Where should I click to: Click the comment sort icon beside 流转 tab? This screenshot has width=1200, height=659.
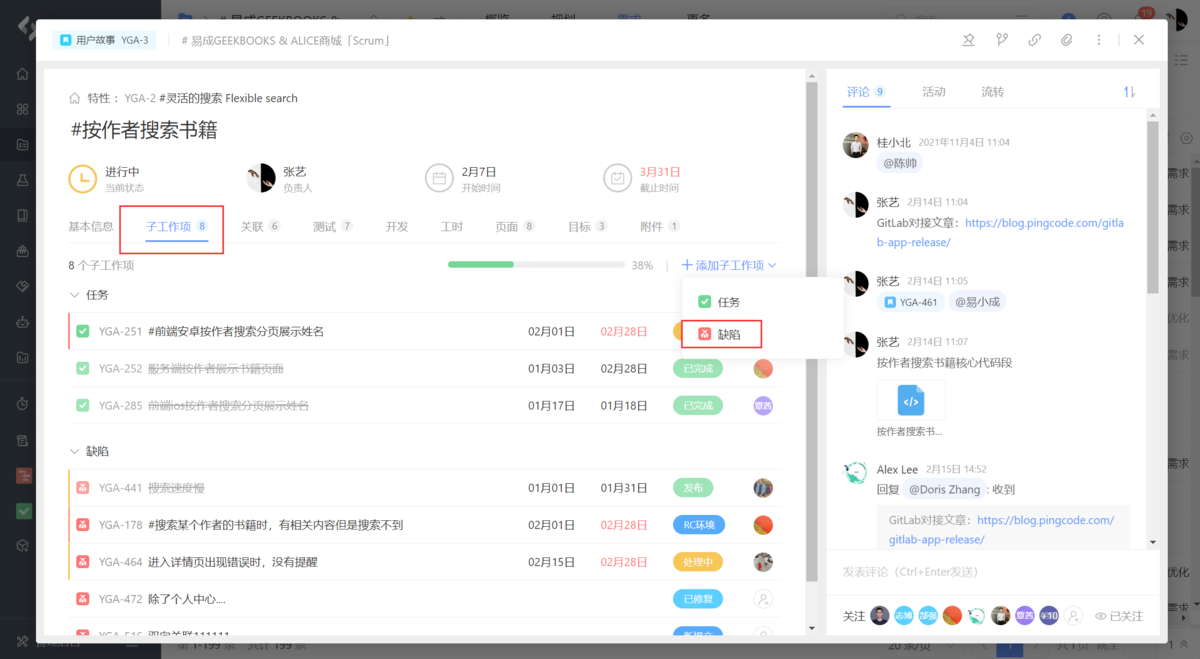pos(1129,91)
